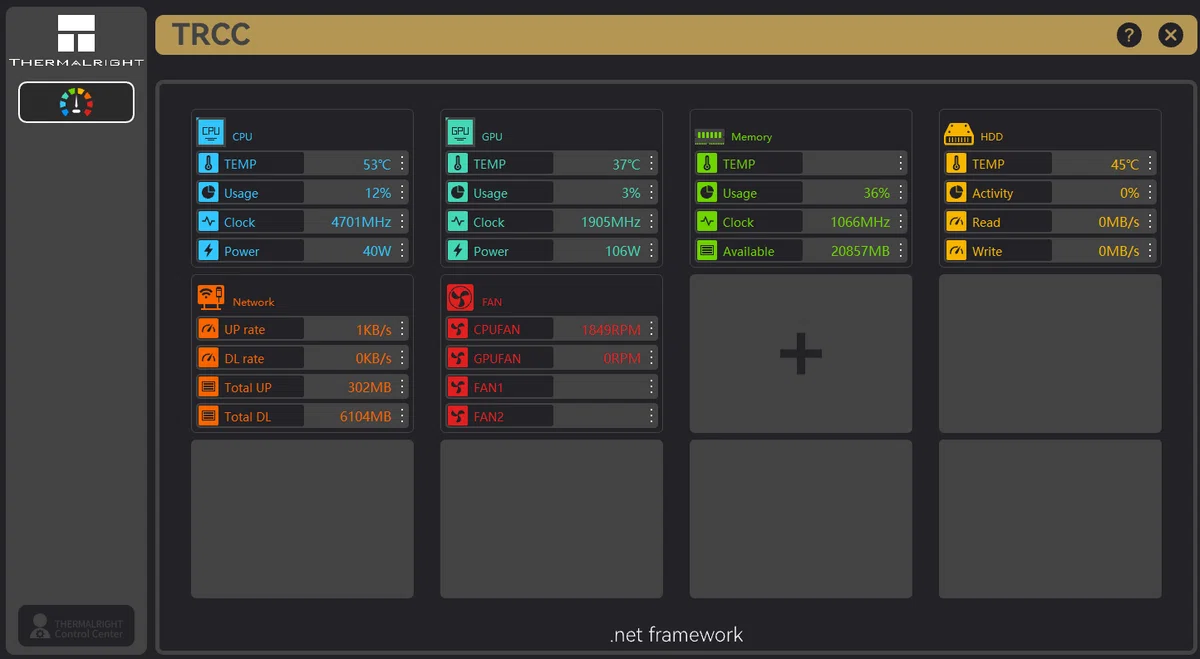Close the TRCC window
The image size is (1200, 659).
[x=1170, y=35]
